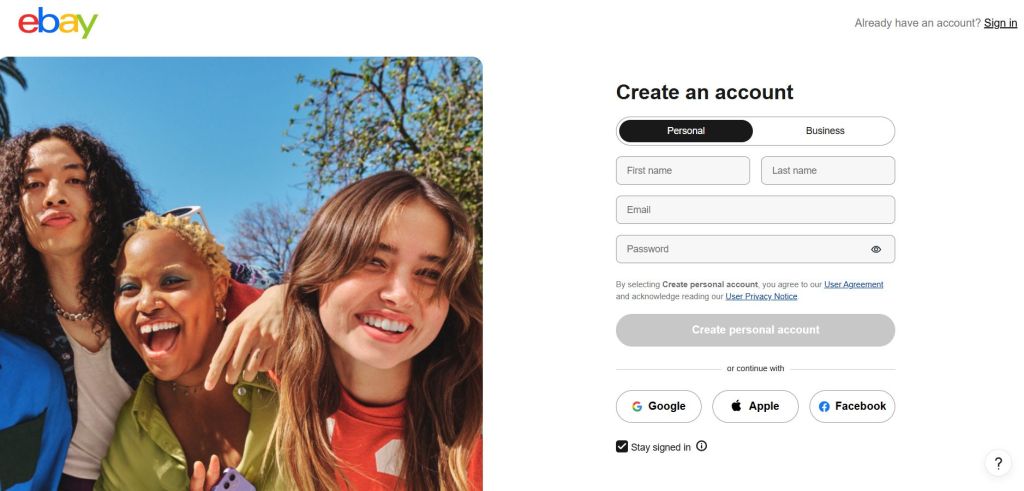Viewport: 1024px width, 491px height.
Task: Open the User Privacy Notice link
Action: click(761, 296)
